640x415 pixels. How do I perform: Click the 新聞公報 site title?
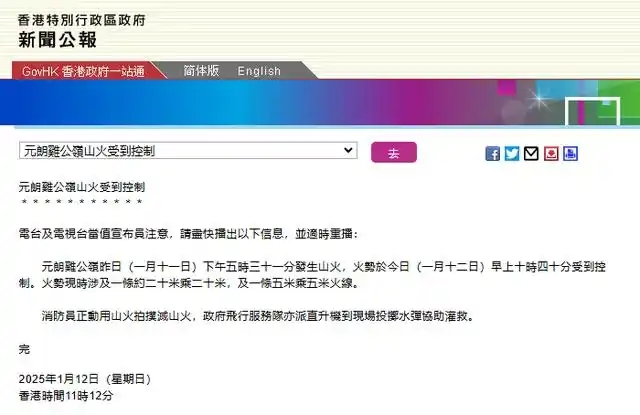pyautogui.click(x=58, y=40)
